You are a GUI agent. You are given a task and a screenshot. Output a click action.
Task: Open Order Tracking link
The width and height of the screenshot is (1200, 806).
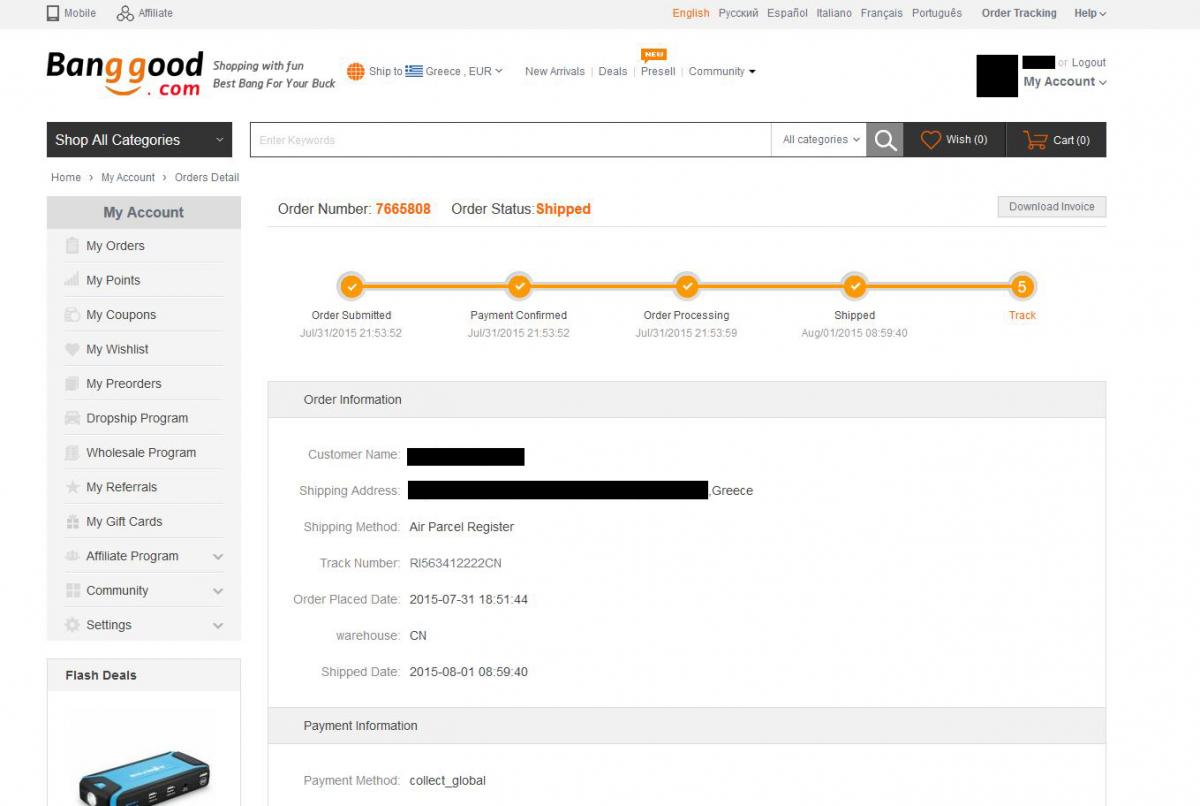(1019, 13)
